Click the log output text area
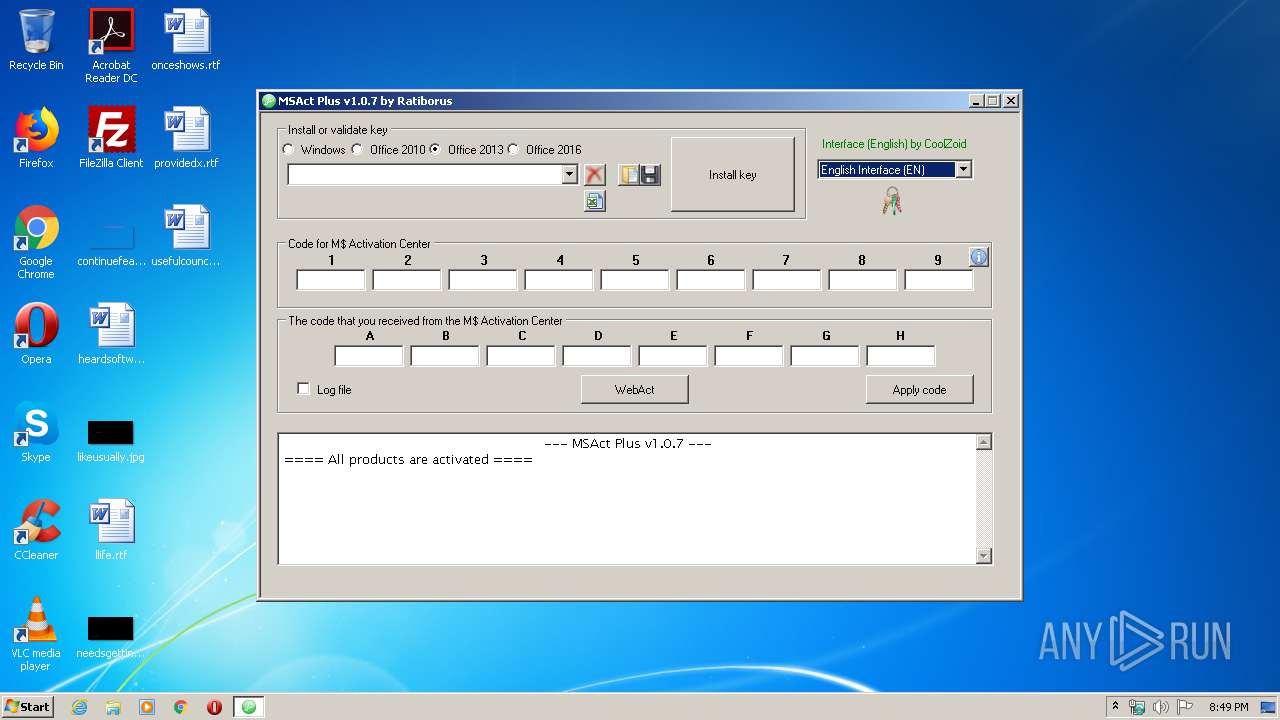The image size is (1280, 720). pyautogui.click(x=627, y=499)
